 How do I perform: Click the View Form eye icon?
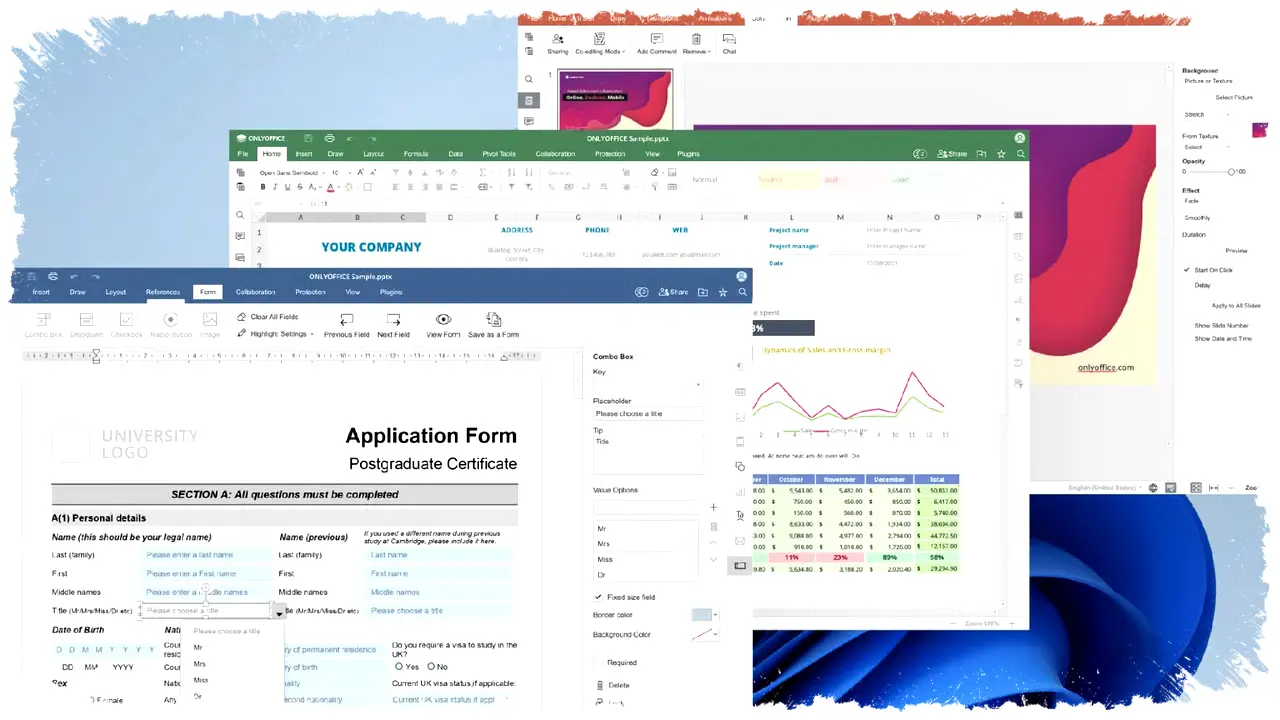(x=443, y=320)
